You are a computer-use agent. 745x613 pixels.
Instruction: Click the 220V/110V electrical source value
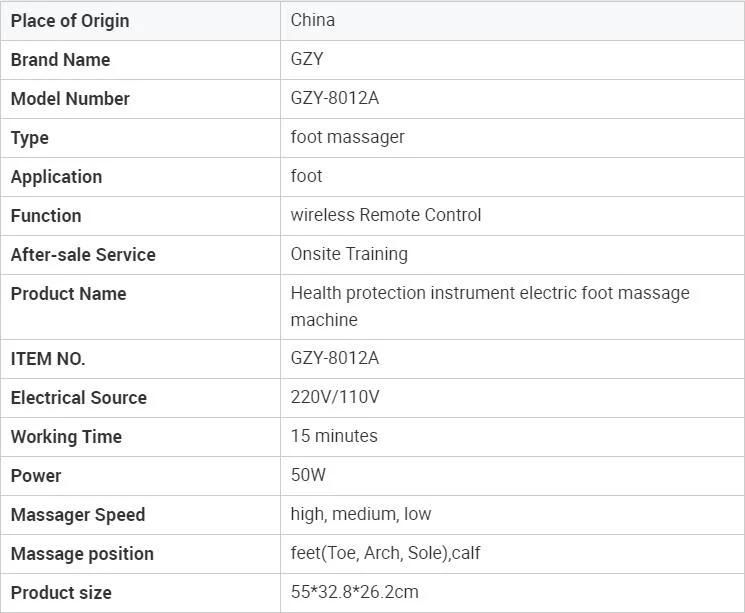335,397
